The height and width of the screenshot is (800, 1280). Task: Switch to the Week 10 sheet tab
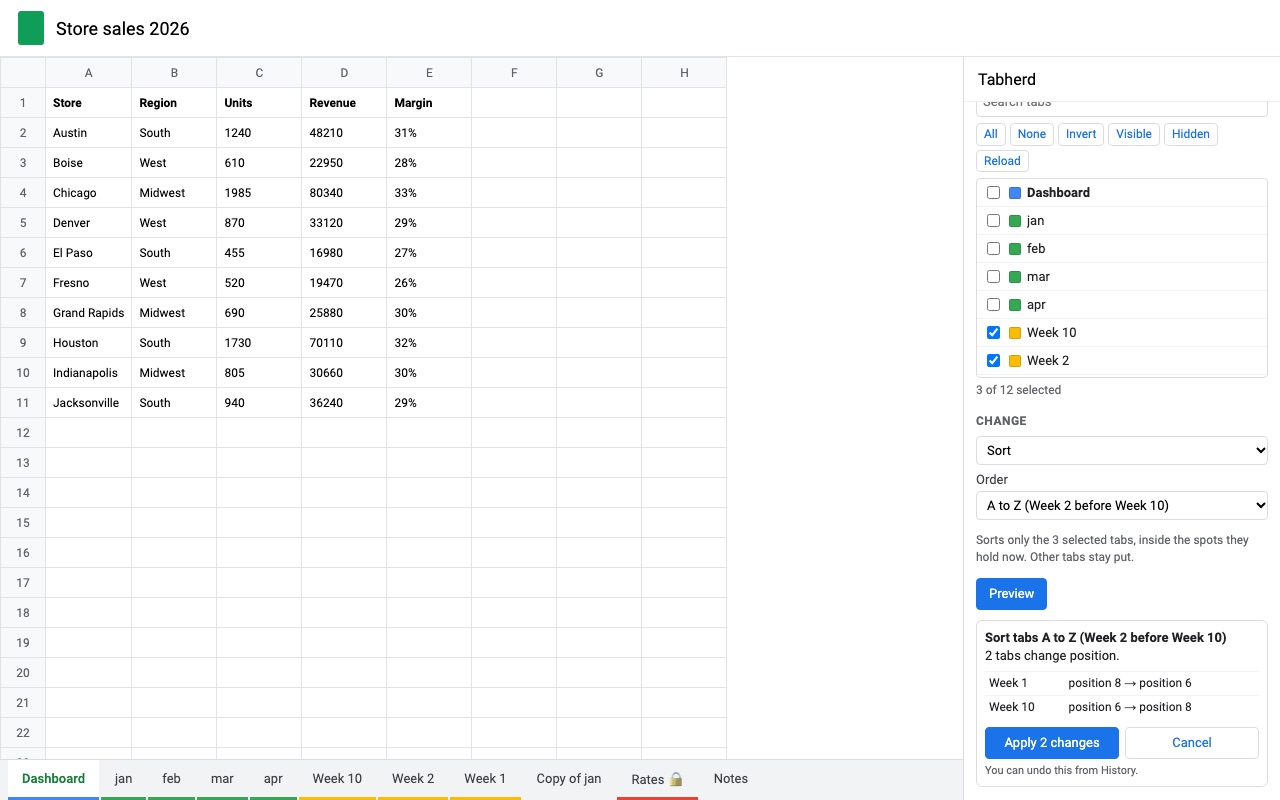(337, 779)
